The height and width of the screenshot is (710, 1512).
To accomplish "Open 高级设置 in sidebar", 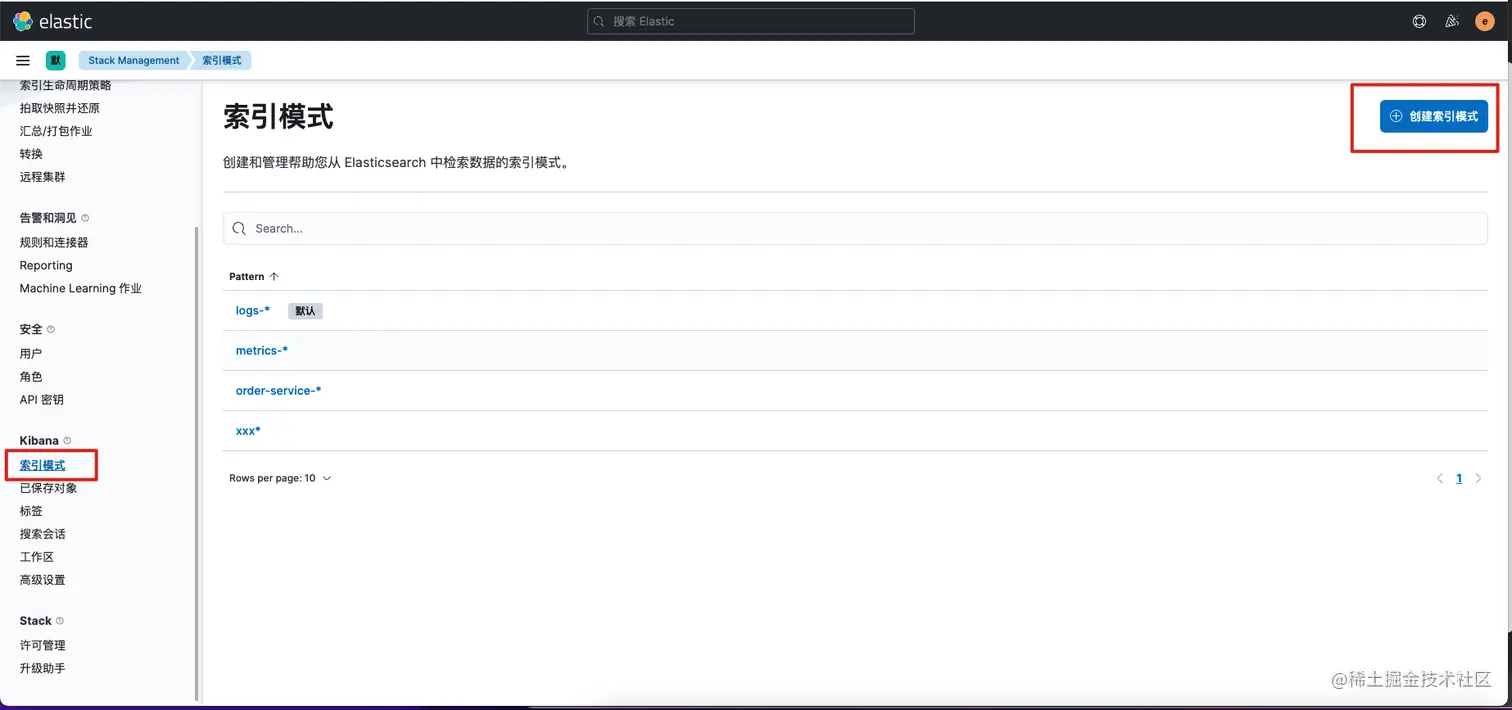I will (x=42, y=581).
